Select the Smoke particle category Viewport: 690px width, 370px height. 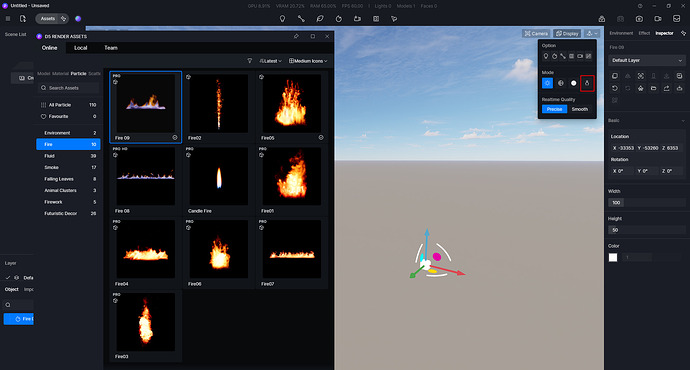(68, 167)
